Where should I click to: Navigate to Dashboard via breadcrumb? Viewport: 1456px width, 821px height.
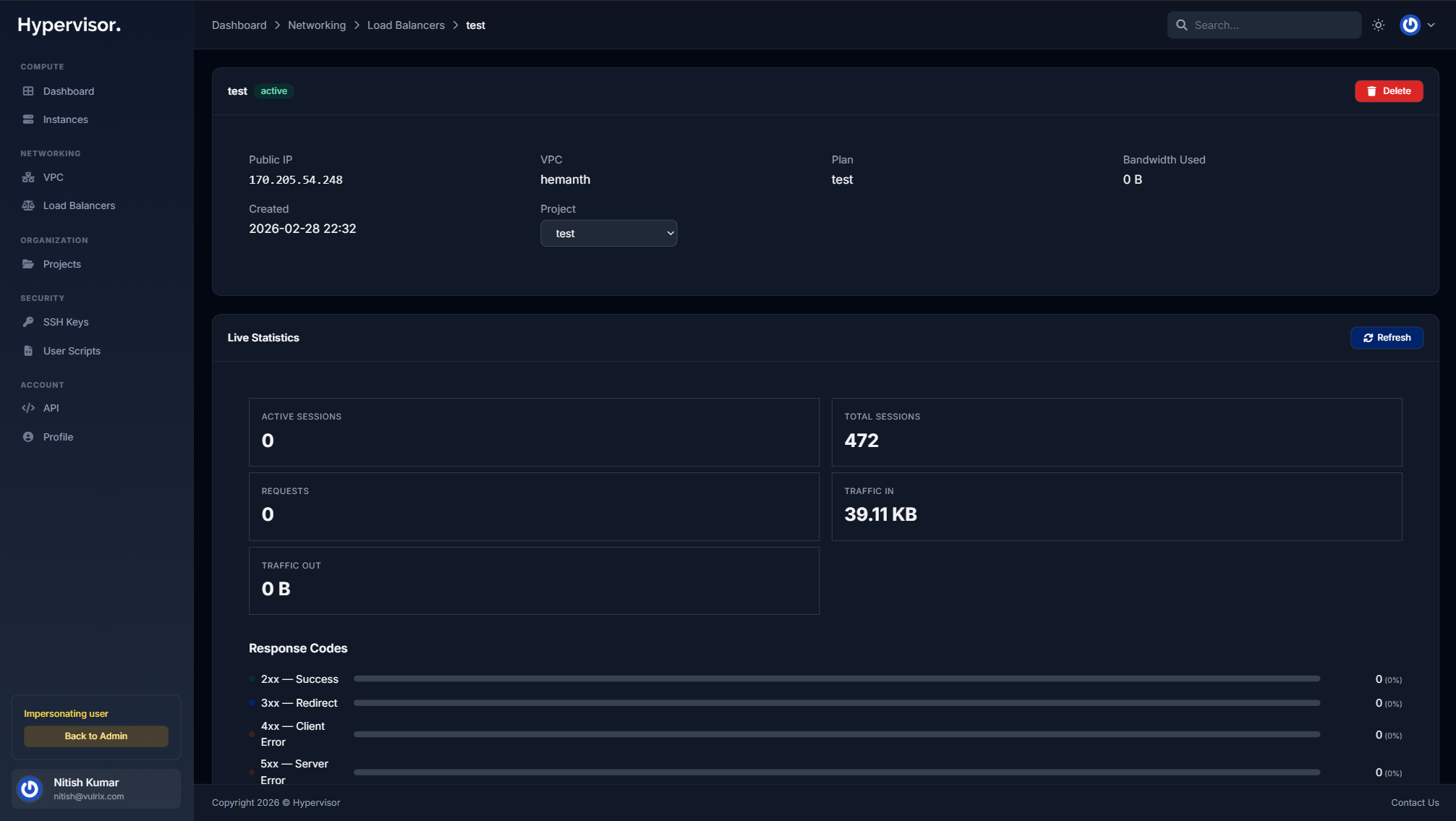pyautogui.click(x=239, y=25)
